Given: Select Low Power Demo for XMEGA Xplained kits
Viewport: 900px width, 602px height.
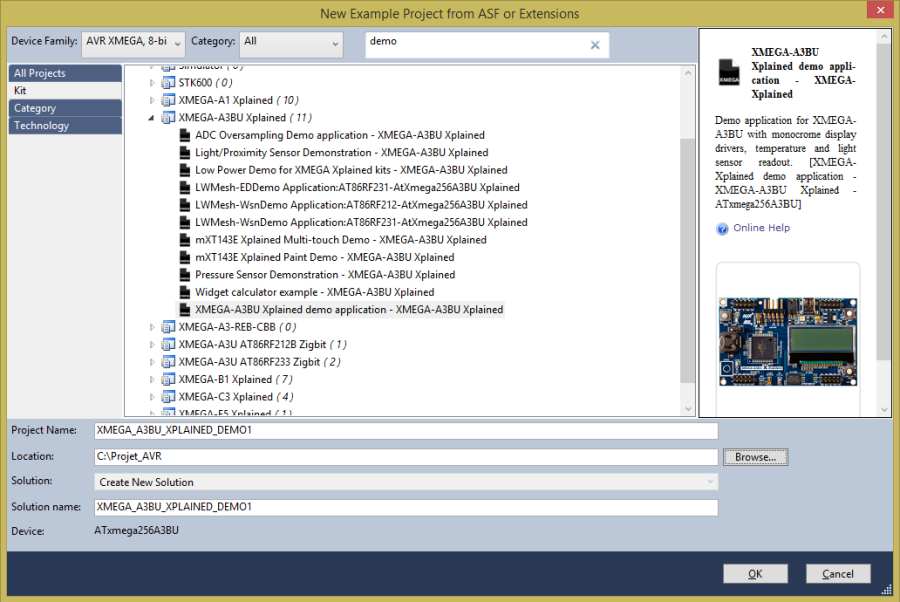Looking at the screenshot, I should click(x=350, y=170).
